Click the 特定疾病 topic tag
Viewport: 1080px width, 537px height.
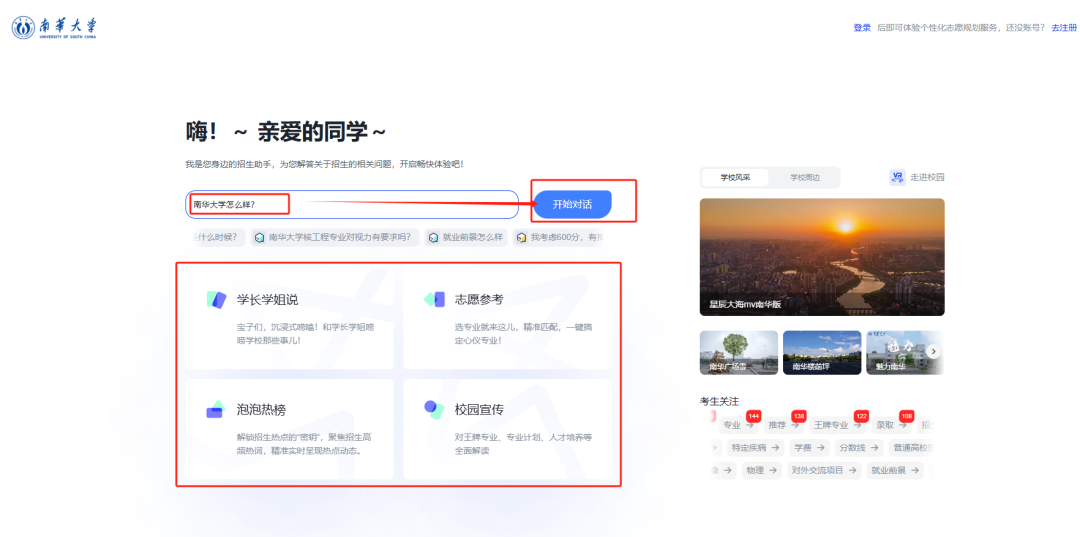(756, 448)
